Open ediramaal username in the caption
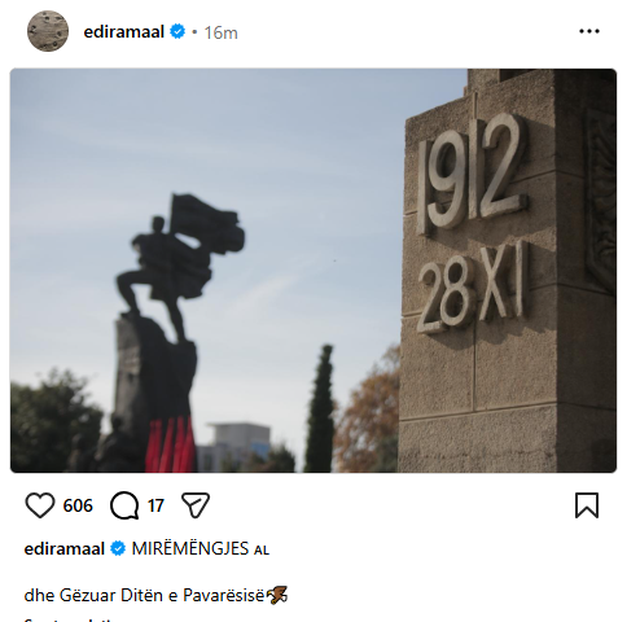 coord(64,549)
